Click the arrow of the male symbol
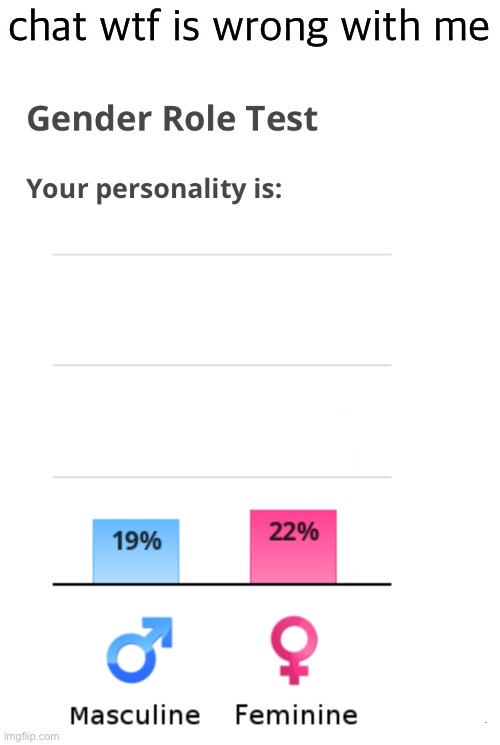 (x=158, y=632)
